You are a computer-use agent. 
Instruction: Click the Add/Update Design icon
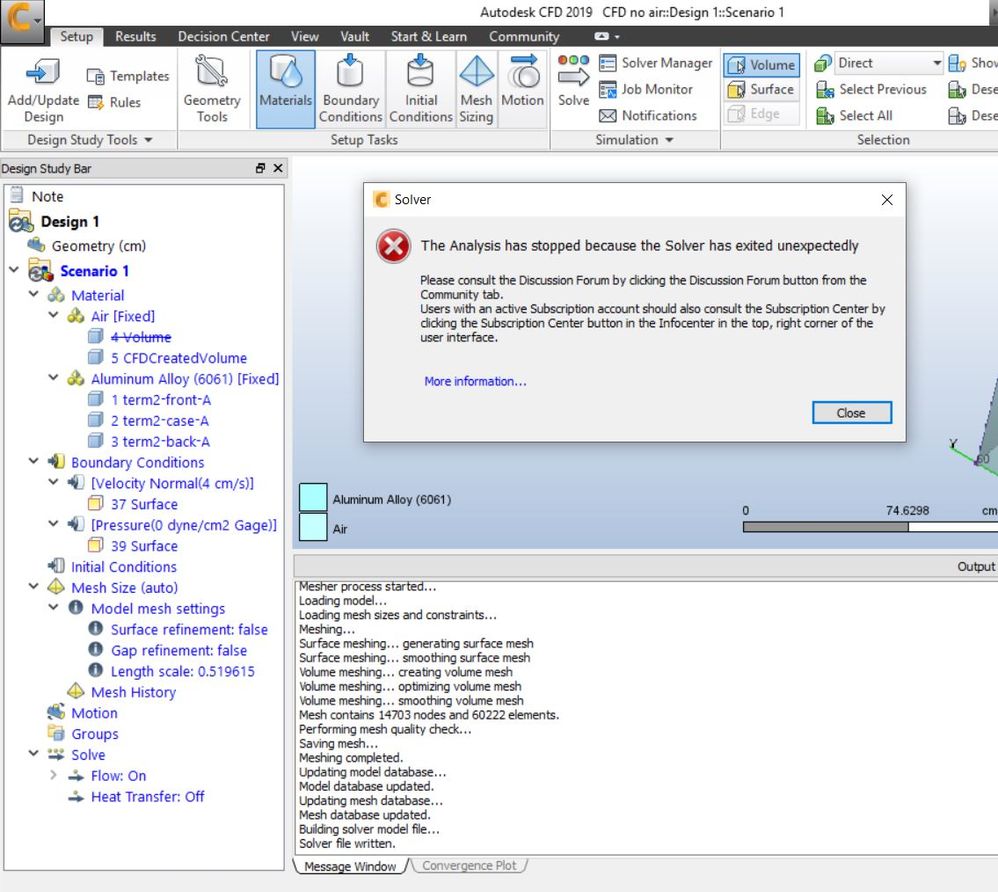(x=43, y=72)
